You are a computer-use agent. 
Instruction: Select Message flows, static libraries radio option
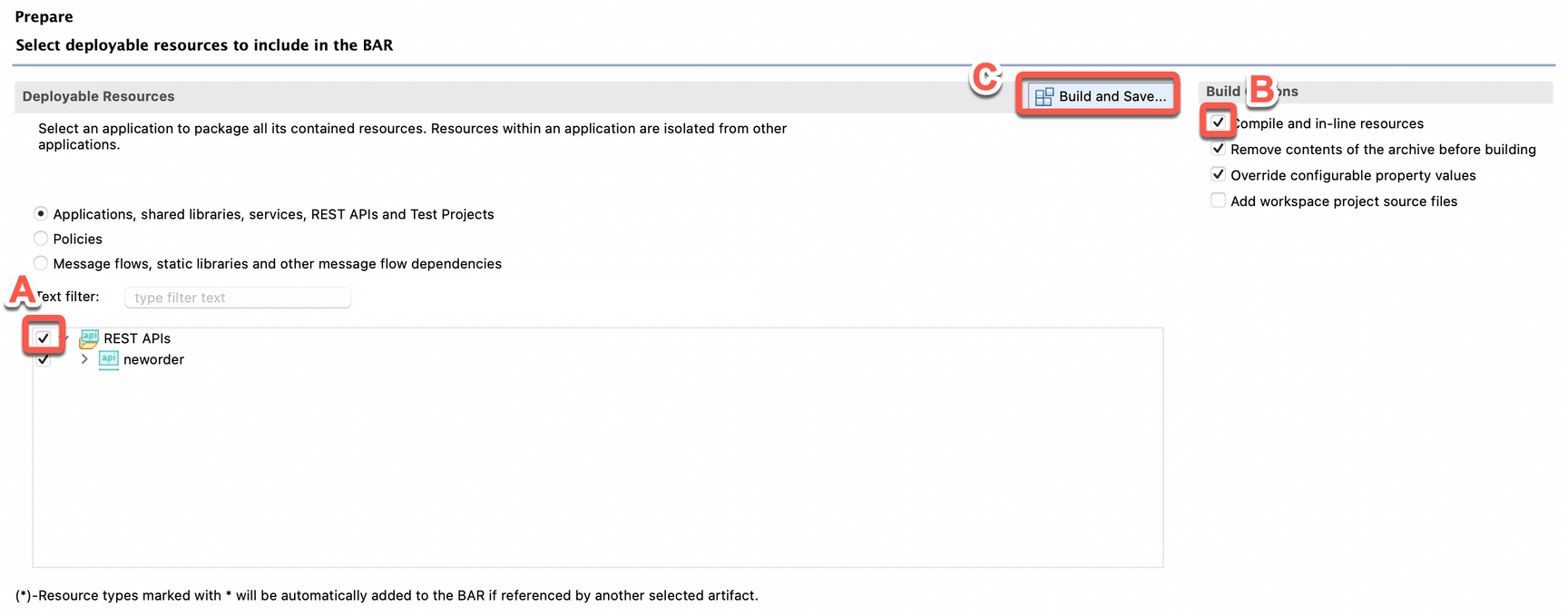41,263
